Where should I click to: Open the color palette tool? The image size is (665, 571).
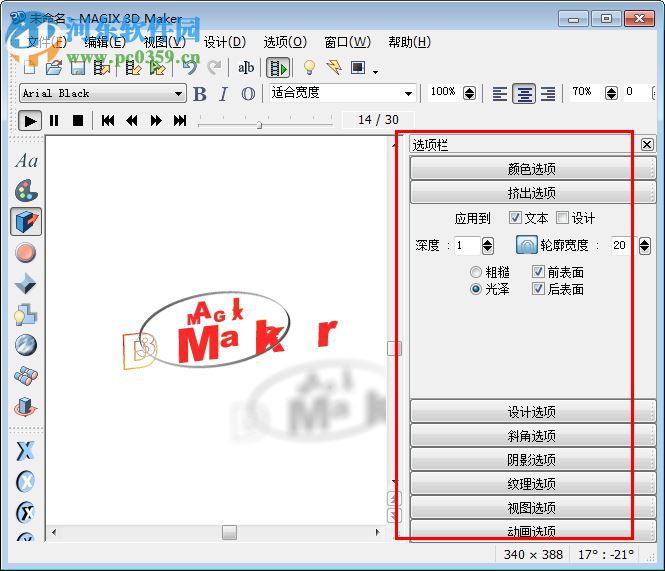click(26, 190)
